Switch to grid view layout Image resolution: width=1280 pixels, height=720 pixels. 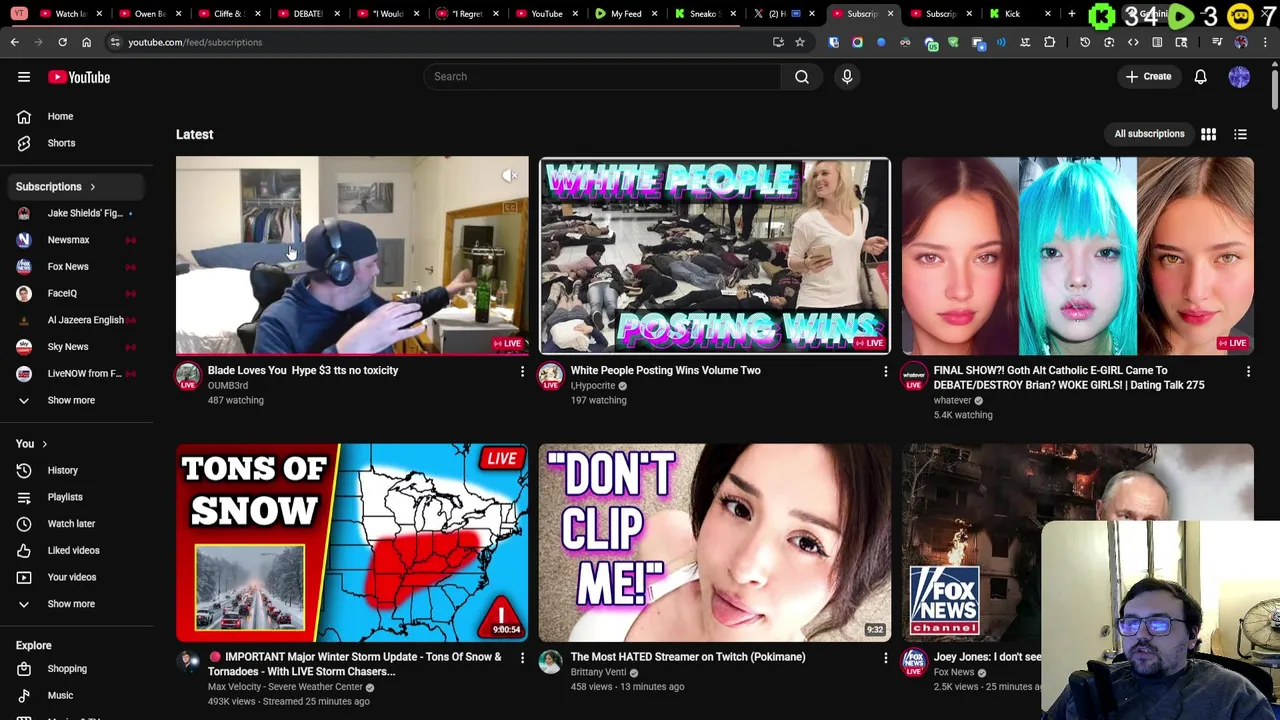click(1208, 134)
